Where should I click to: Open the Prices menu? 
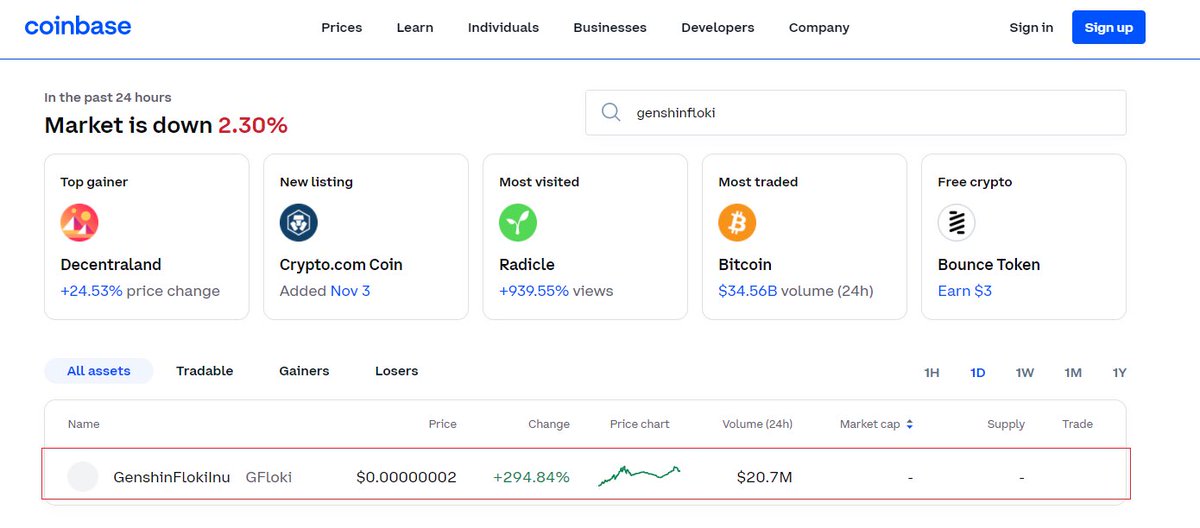pyautogui.click(x=342, y=27)
